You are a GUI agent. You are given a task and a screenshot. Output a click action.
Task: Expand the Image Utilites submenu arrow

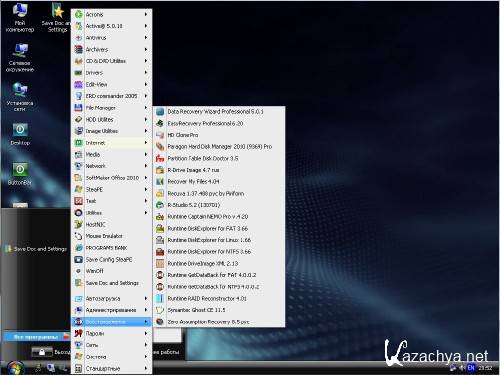coord(146,131)
